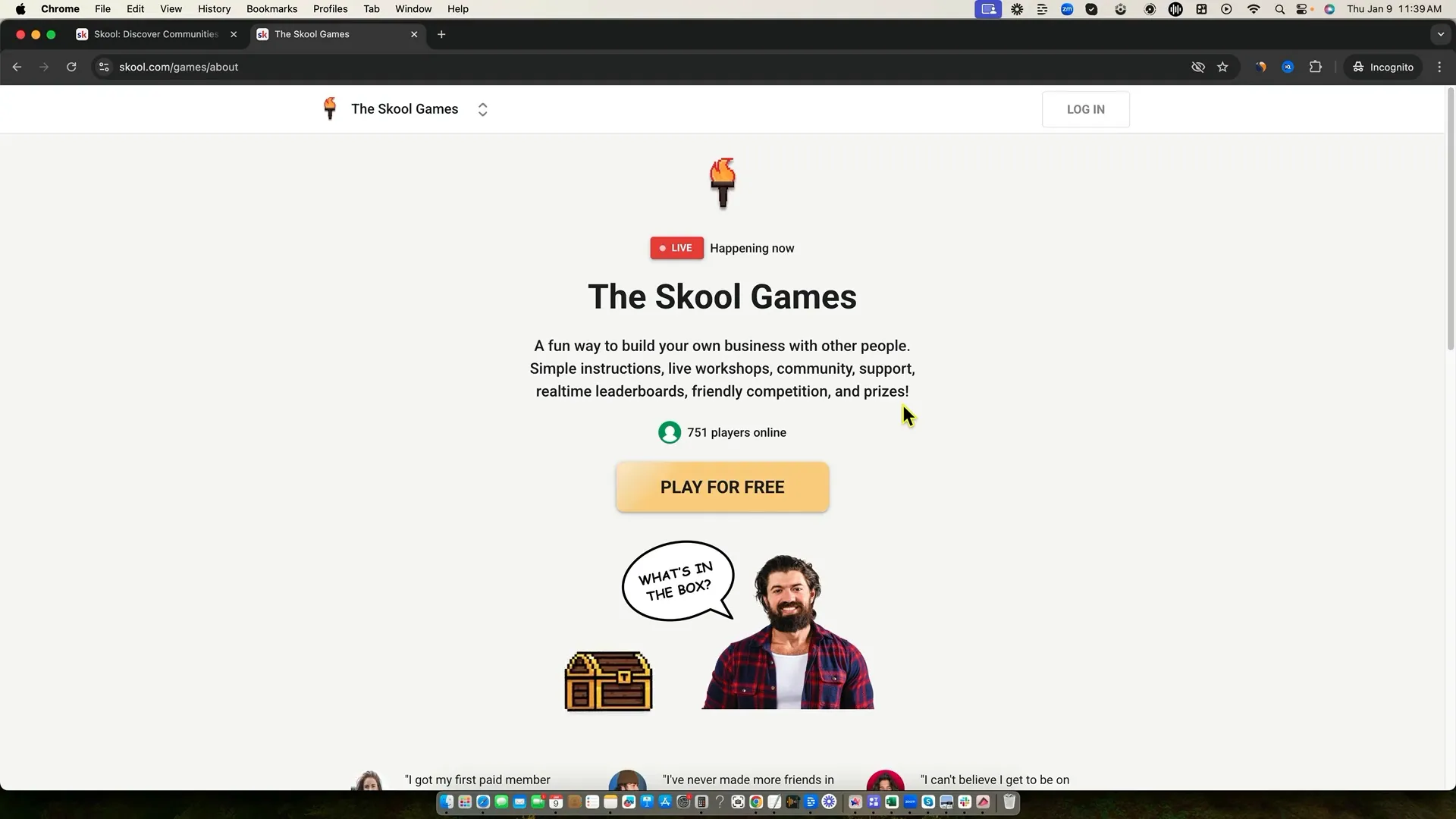Open the Chrome extensions puzzle icon
The width and height of the screenshot is (1456, 819).
1316,67
